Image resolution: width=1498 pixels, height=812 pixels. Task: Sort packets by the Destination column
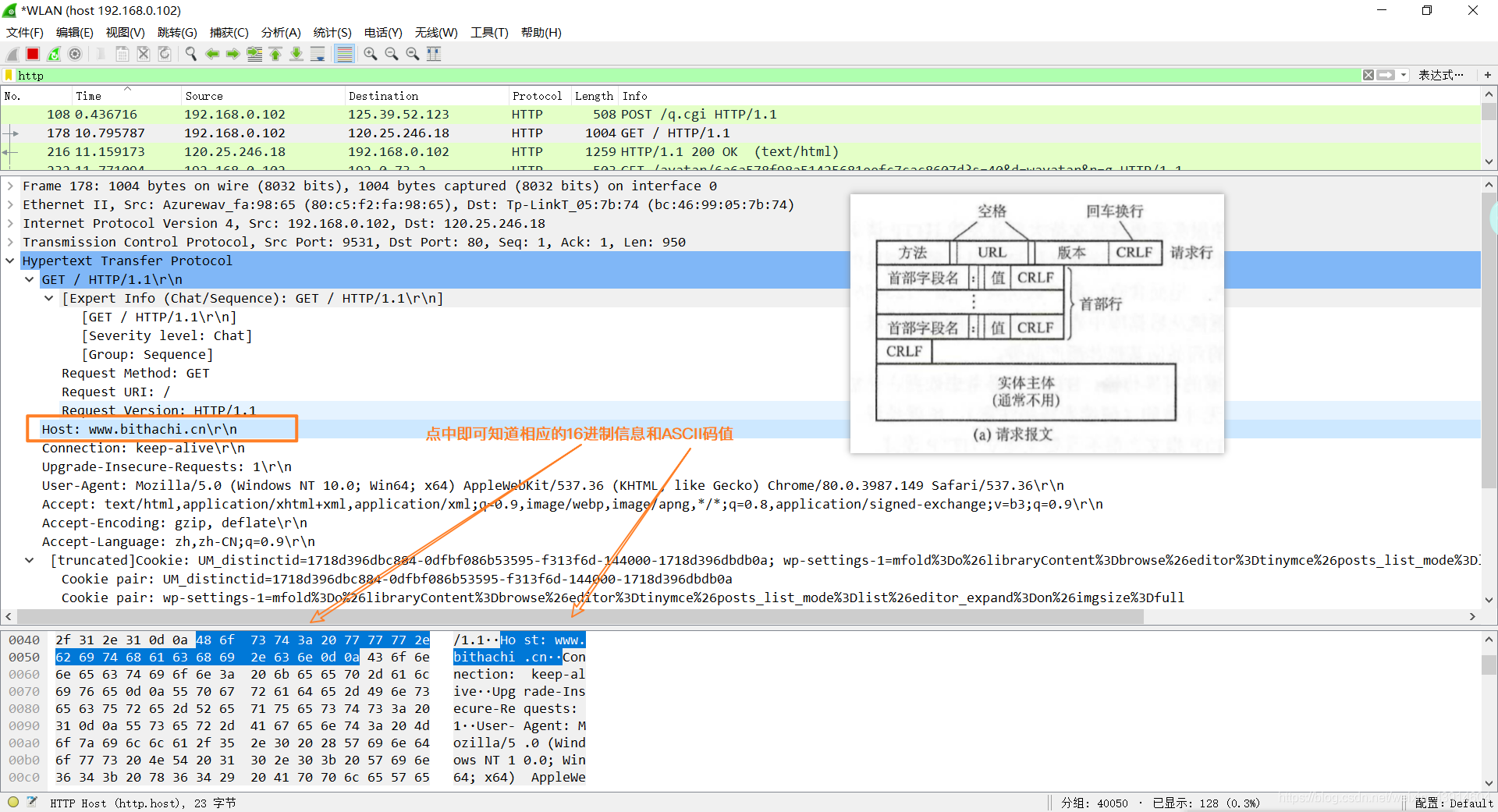click(x=426, y=96)
